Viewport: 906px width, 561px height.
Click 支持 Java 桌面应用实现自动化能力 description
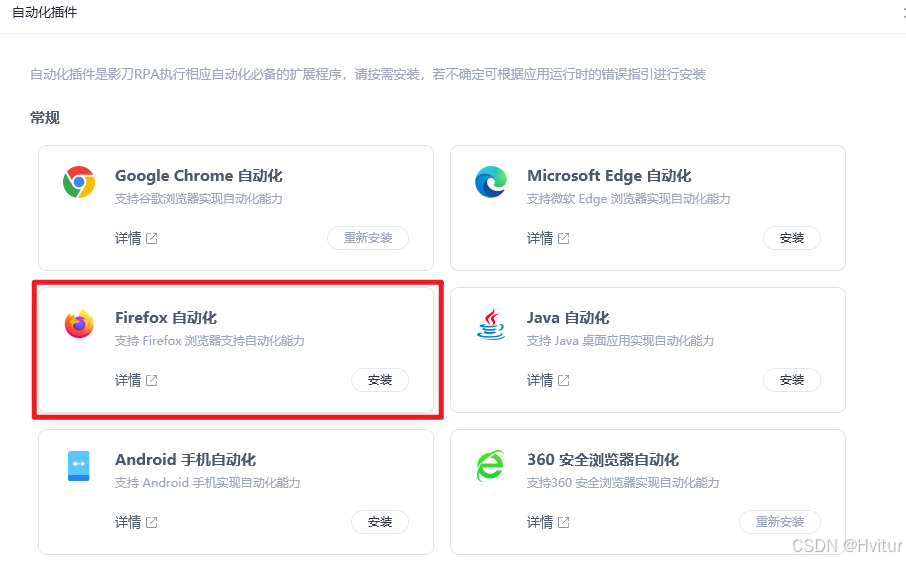[621, 341]
